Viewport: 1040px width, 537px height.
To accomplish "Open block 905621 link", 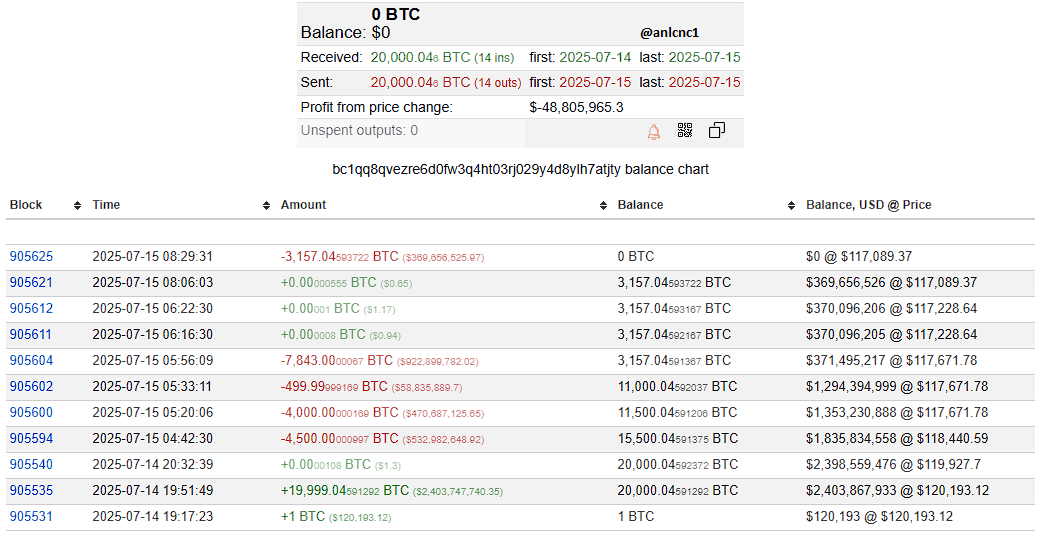I will click(31, 283).
